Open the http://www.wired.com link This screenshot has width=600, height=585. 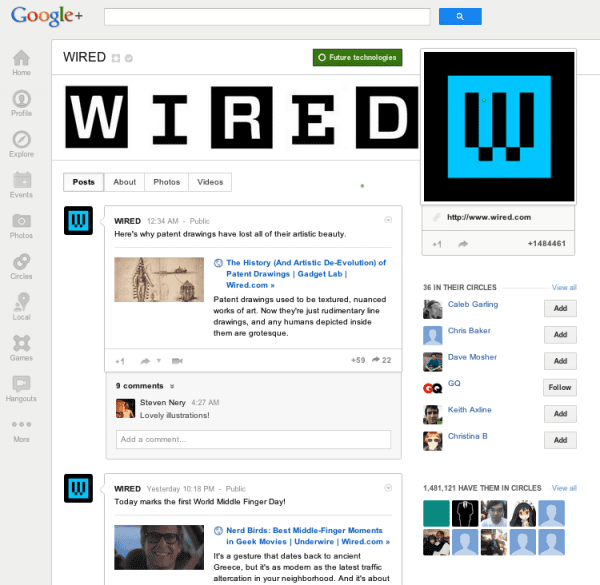489,217
